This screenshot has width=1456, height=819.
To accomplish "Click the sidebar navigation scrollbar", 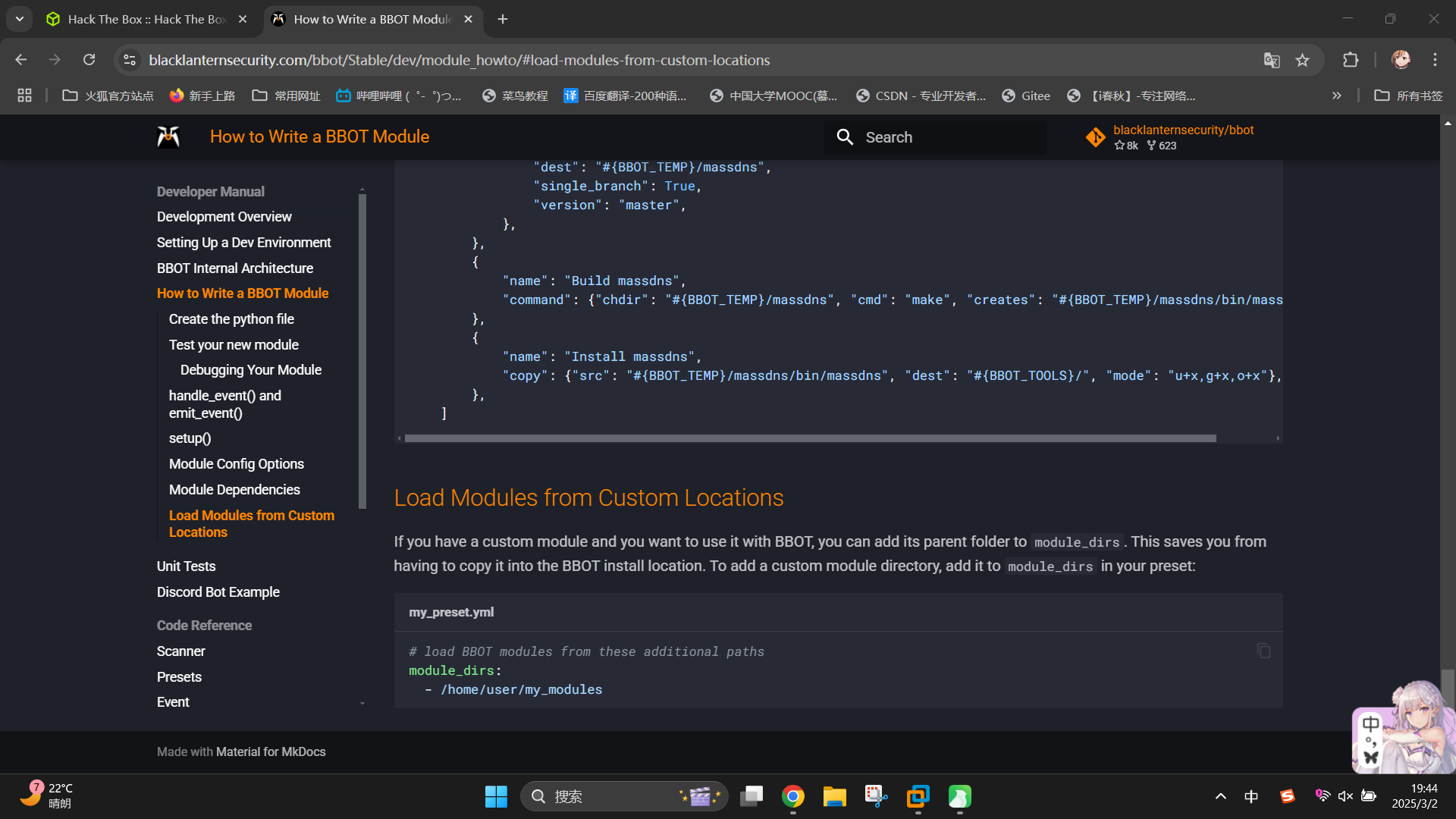I will click(362, 351).
